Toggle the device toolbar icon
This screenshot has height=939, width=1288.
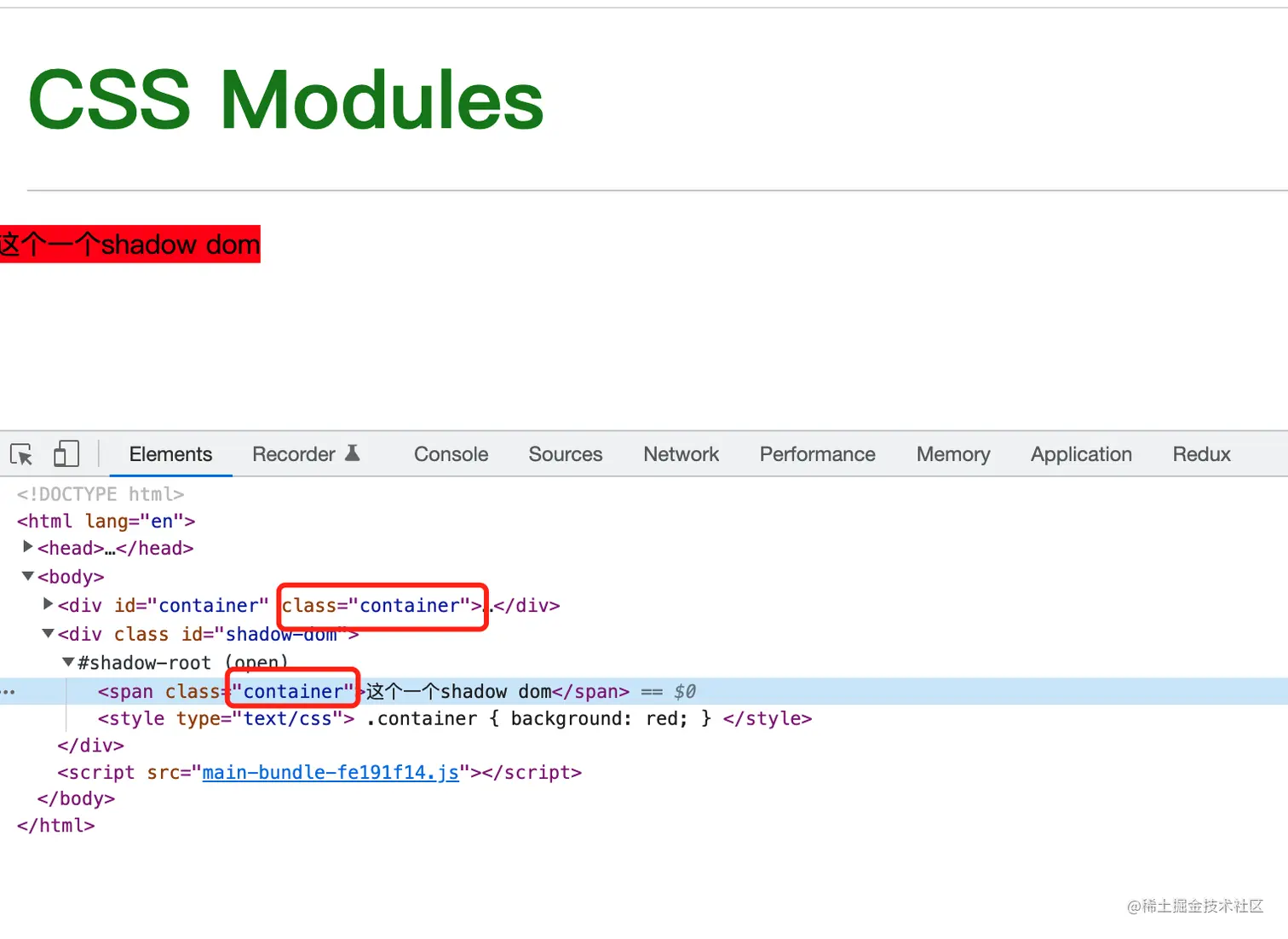click(x=66, y=454)
